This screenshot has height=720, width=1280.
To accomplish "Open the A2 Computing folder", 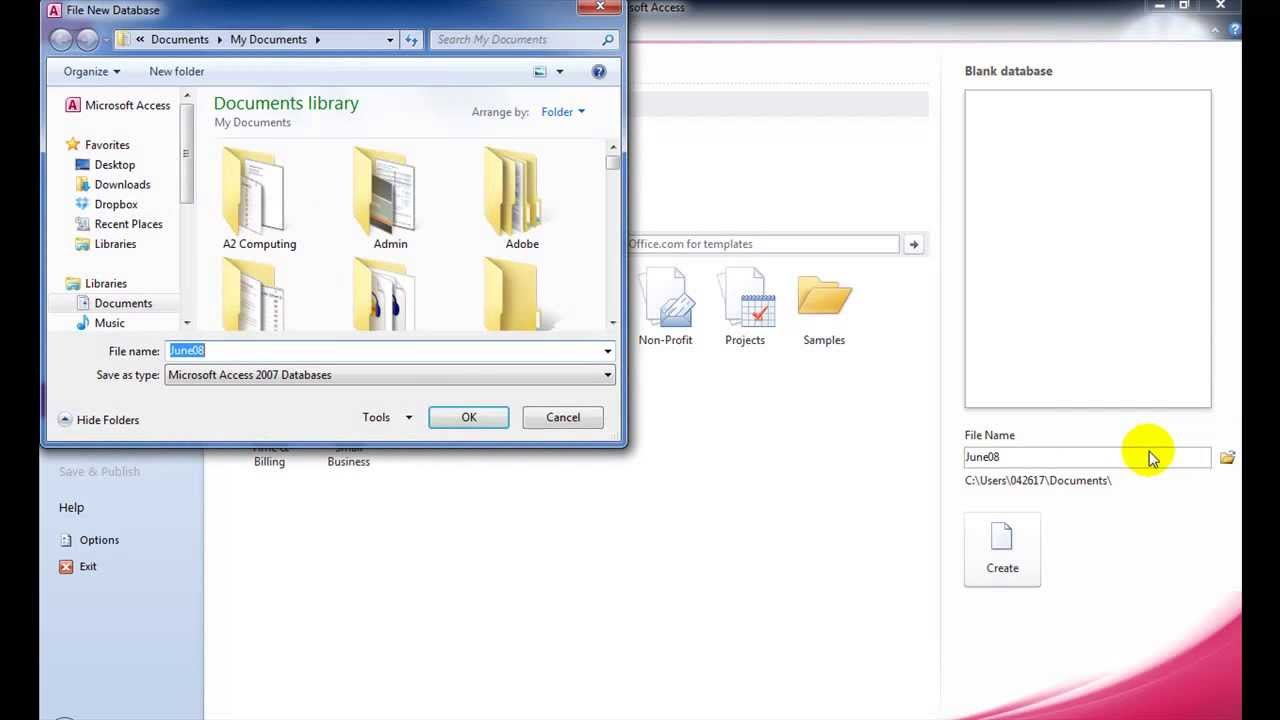I will click(x=259, y=199).
